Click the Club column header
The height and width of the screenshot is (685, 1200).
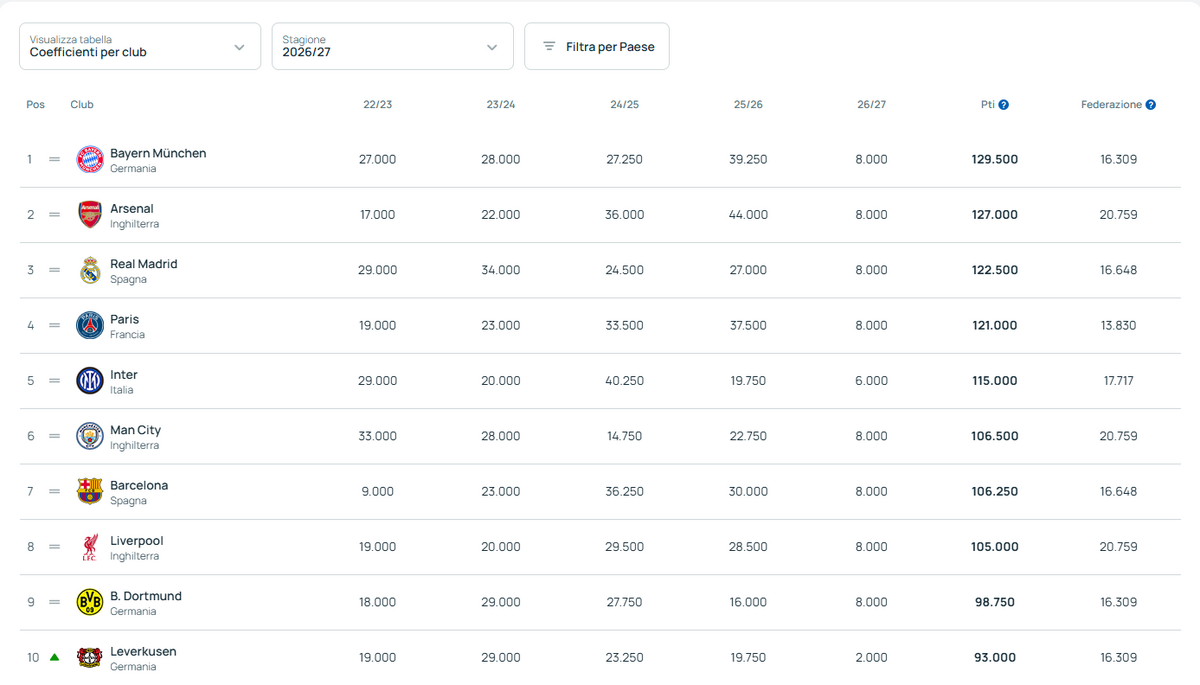(82, 104)
